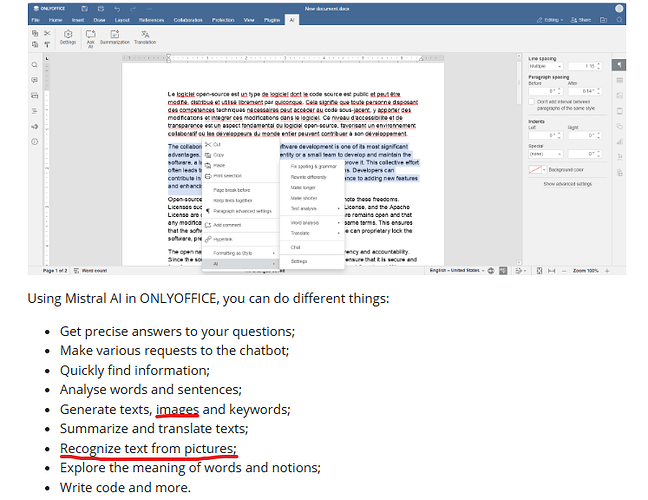Select Table settings icon in right sidebar
This screenshot has height=500, width=648.
(619, 80)
